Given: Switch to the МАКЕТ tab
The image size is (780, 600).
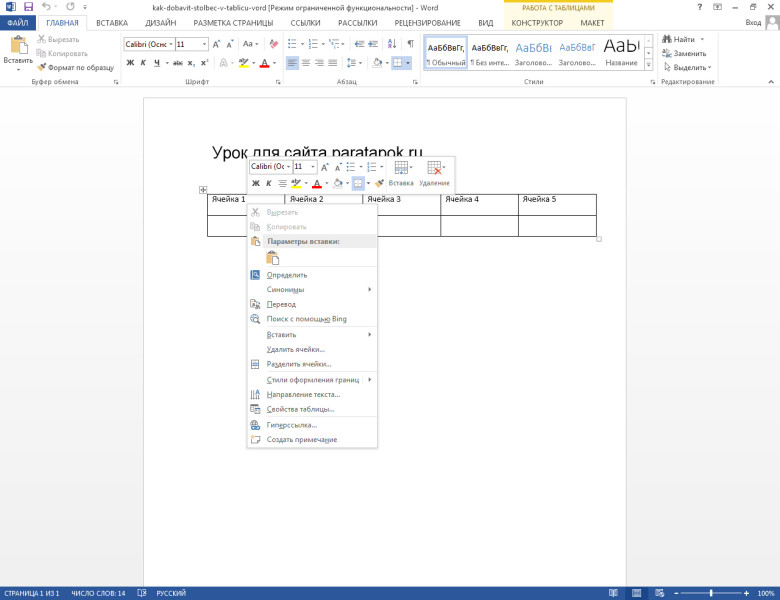Looking at the screenshot, I should point(592,22).
